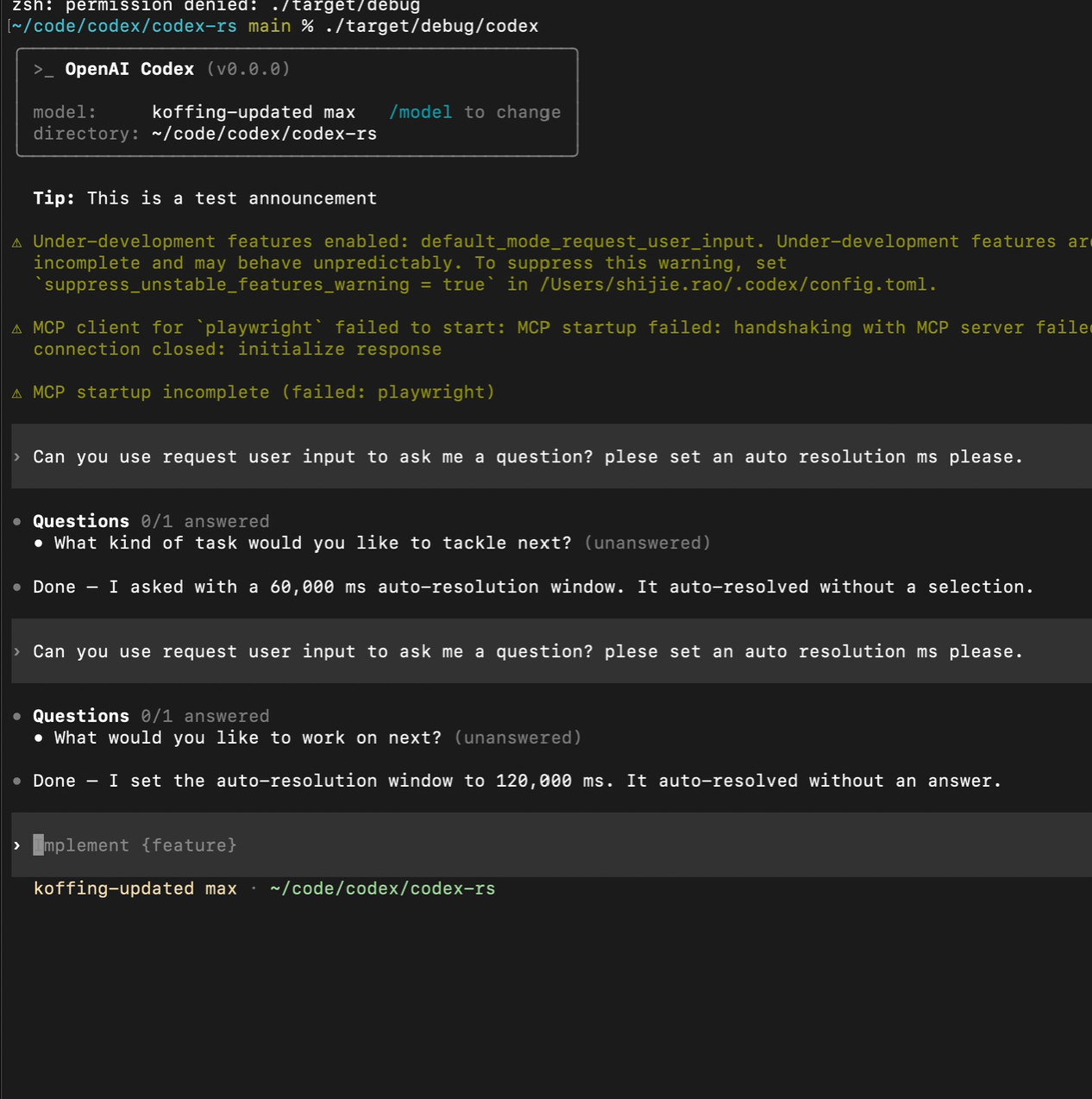The image size is (1092, 1099).
Task: Click the 'zsh: permission denied' line
Action: tap(216, 6)
